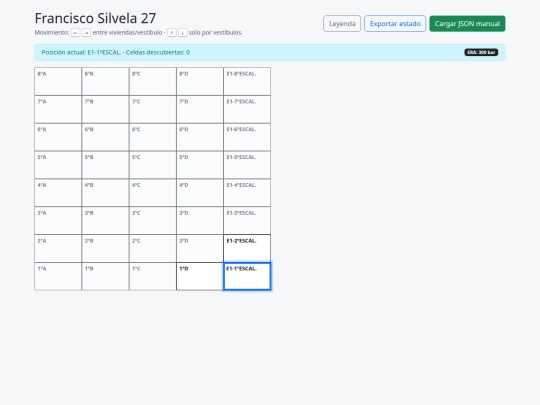Select cell 4ºA
Image resolution: width=540 pixels, height=405 pixels.
tap(58, 193)
